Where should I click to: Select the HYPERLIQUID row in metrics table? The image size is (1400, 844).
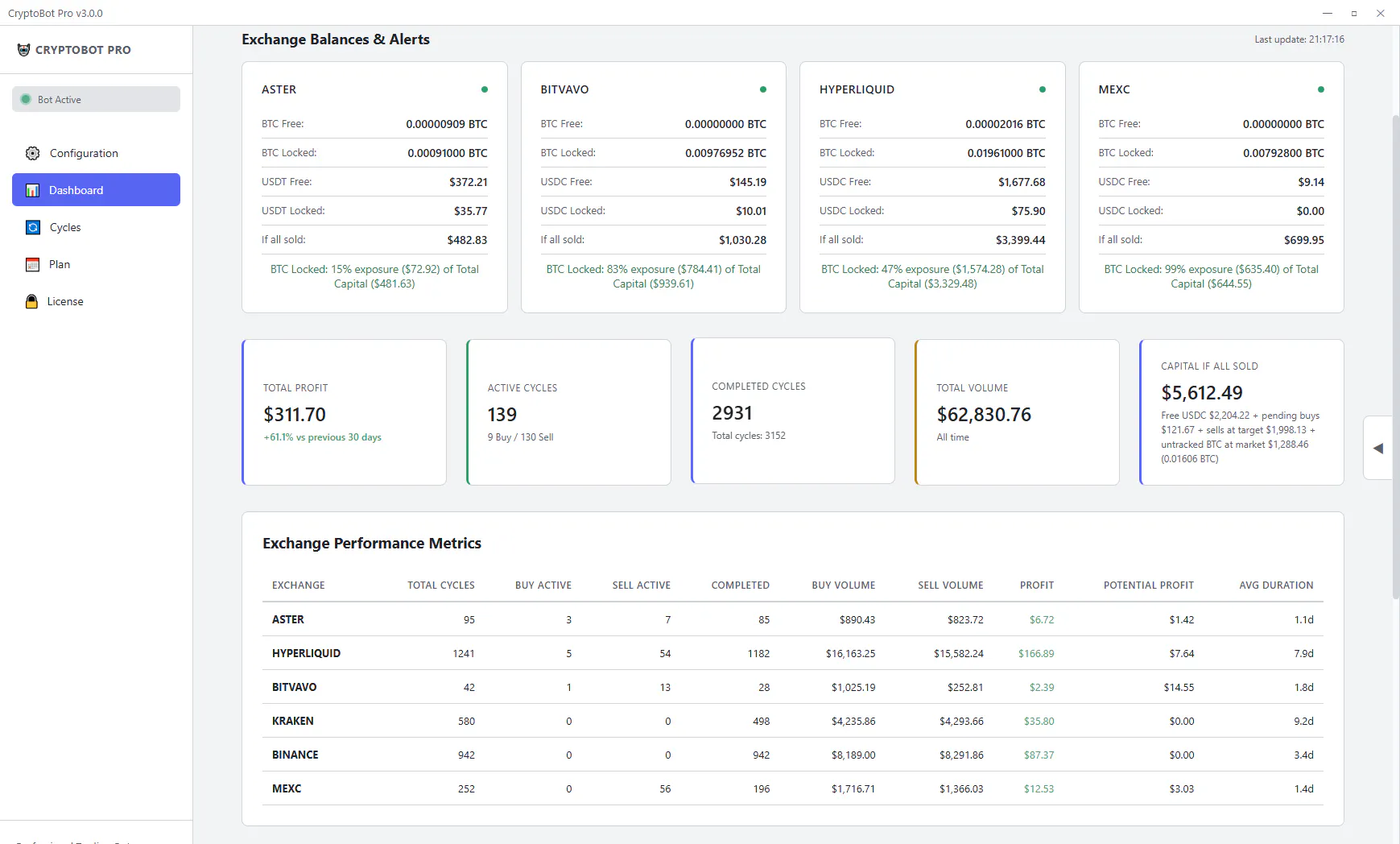(793, 653)
